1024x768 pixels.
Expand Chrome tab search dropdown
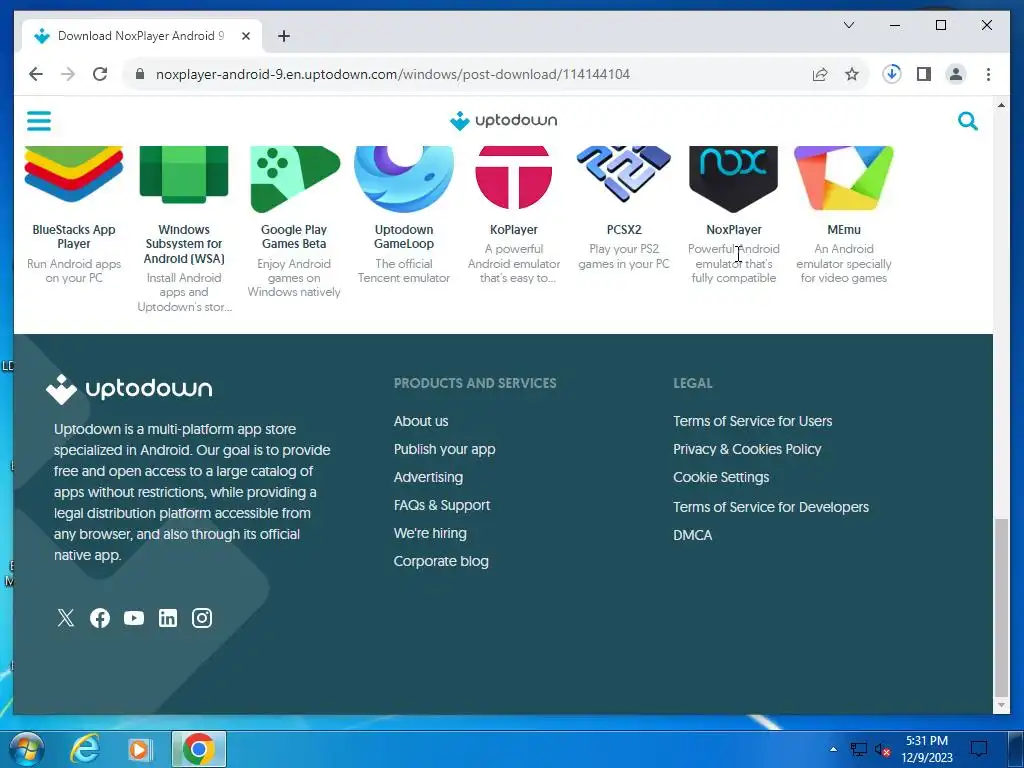[849, 25]
